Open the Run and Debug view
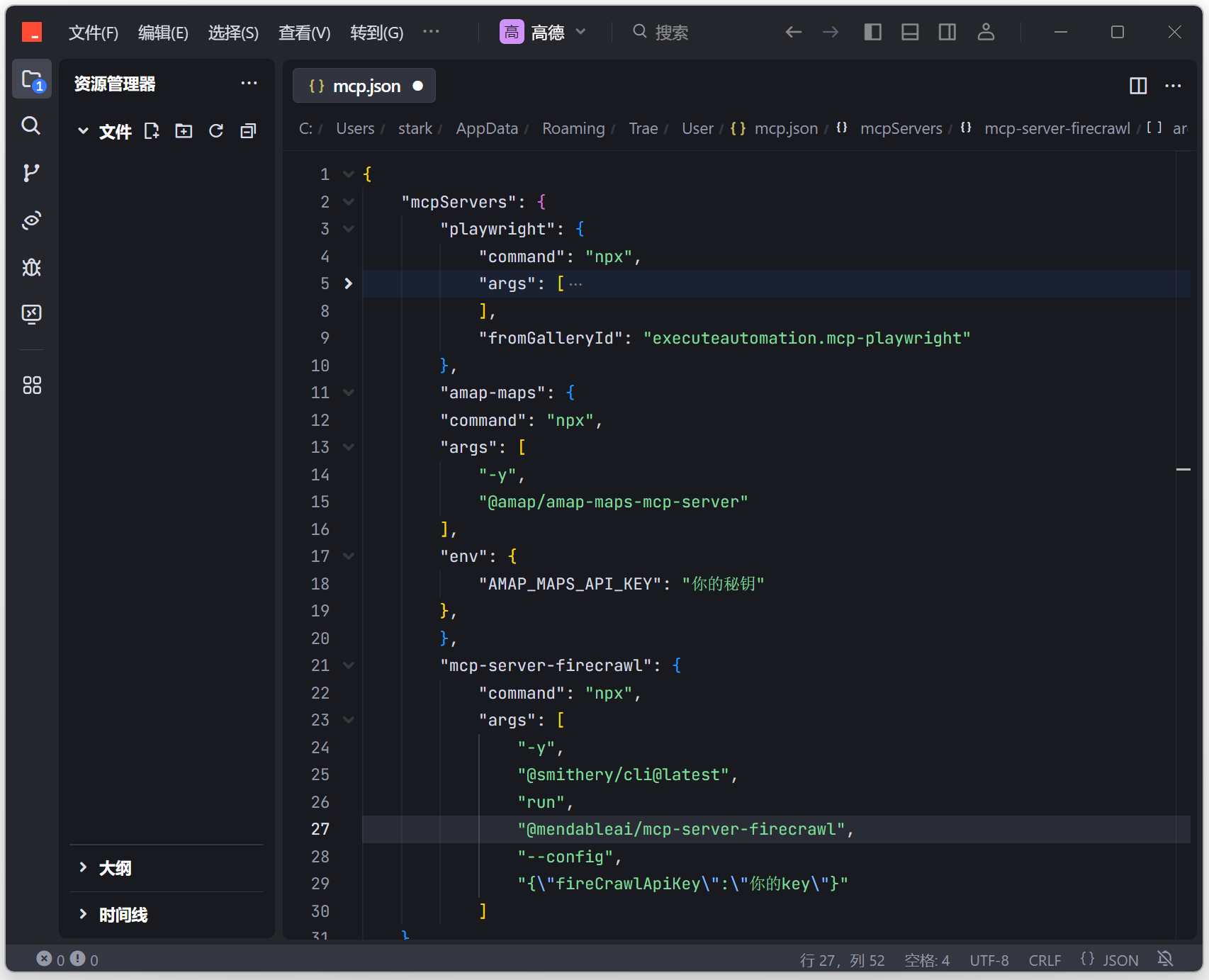The width and height of the screenshot is (1209, 980). point(30,267)
